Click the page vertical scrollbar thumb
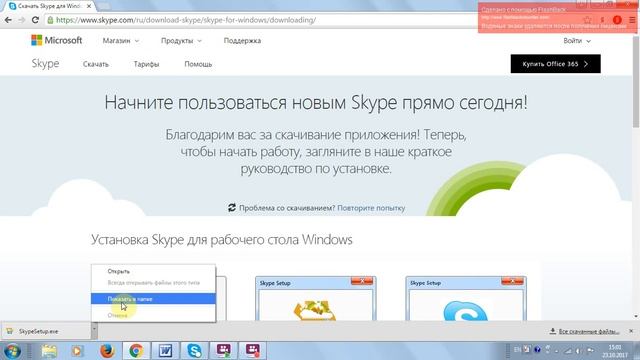This screenshot has width=640, height=360. click(636, 82)
